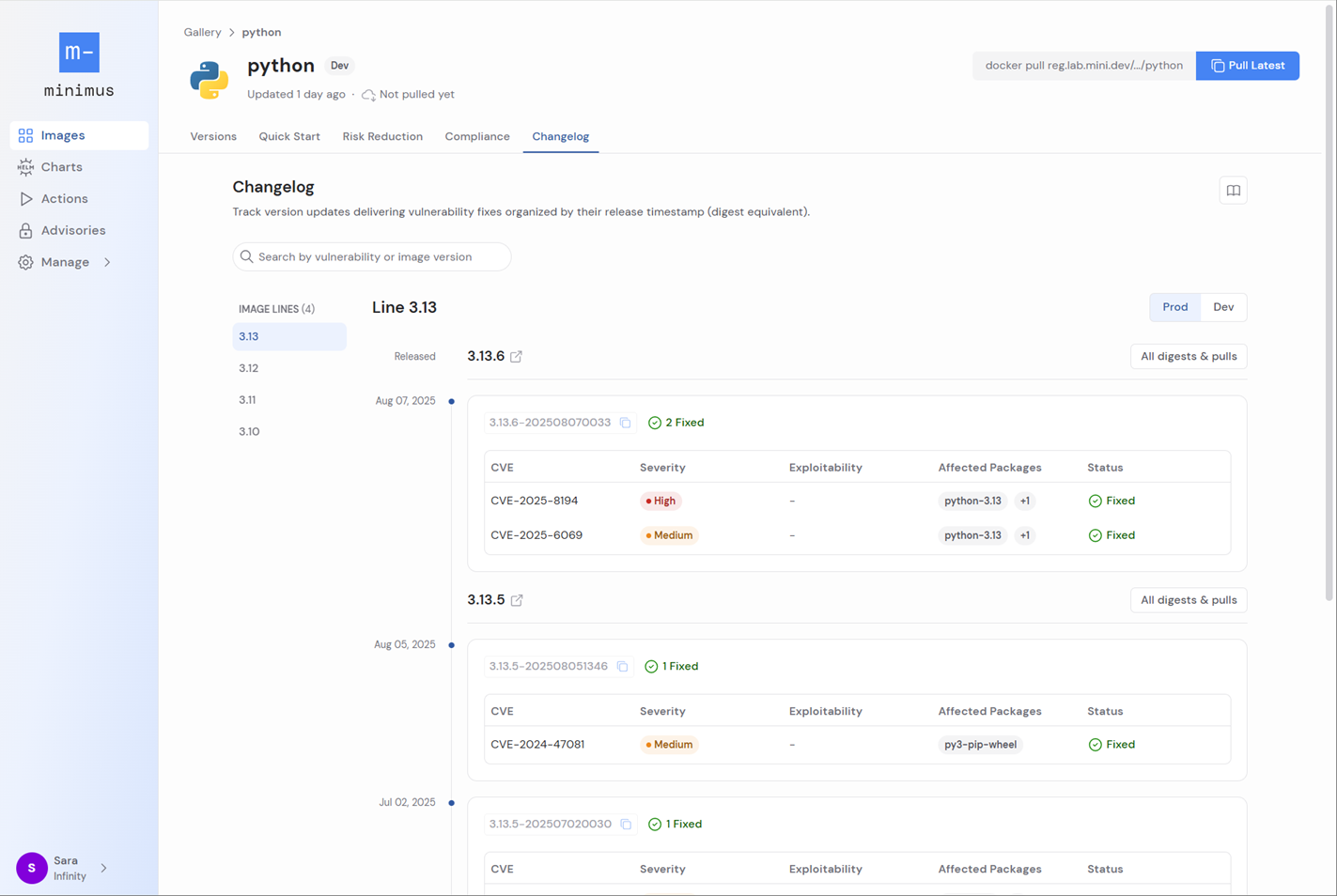The height and width of the screenshot is (896, 1337).
Task: Switch to Risk Reduction tab
Action: (x=382, y=136)
